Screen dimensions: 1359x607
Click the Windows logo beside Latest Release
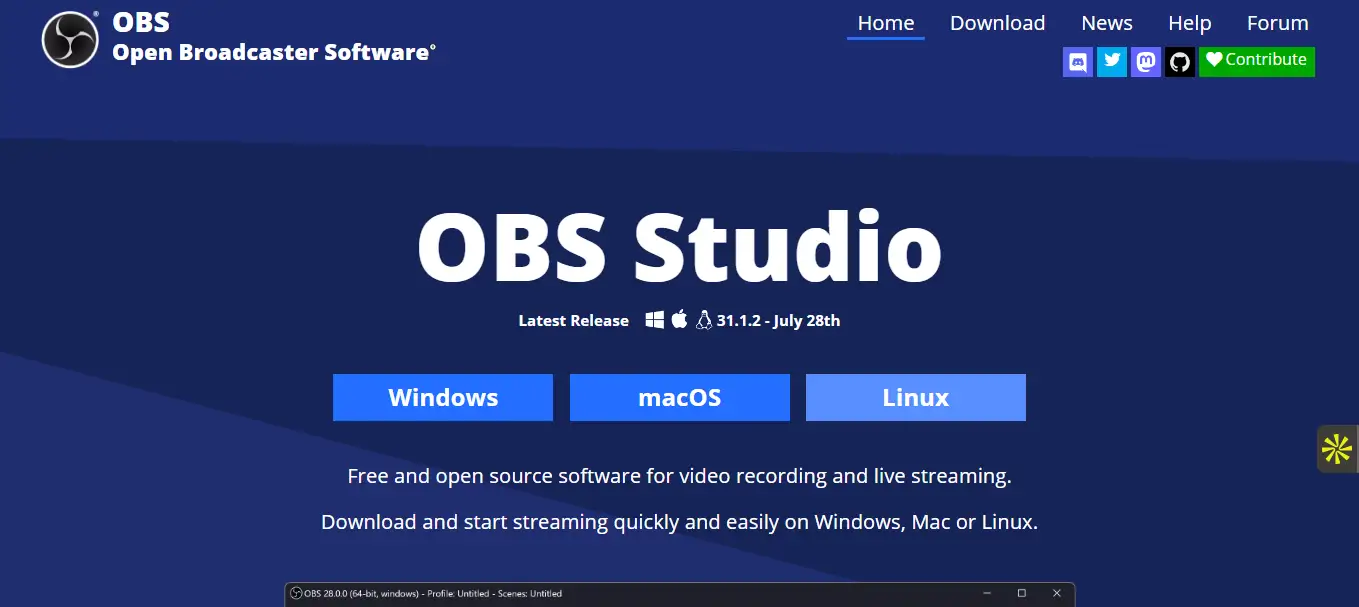pos(655,320)
